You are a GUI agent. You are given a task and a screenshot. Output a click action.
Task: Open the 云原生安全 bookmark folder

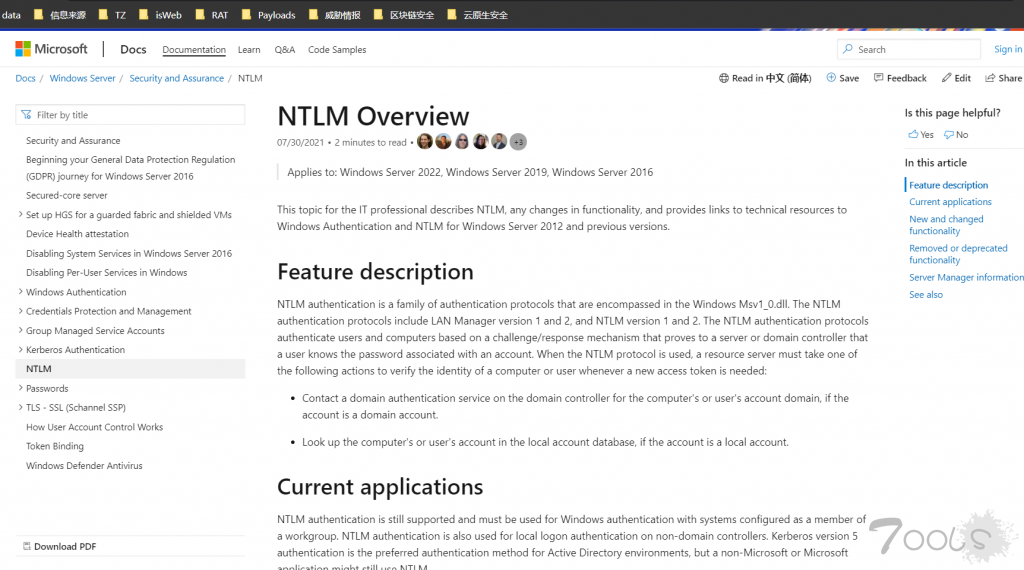point(477,14)
